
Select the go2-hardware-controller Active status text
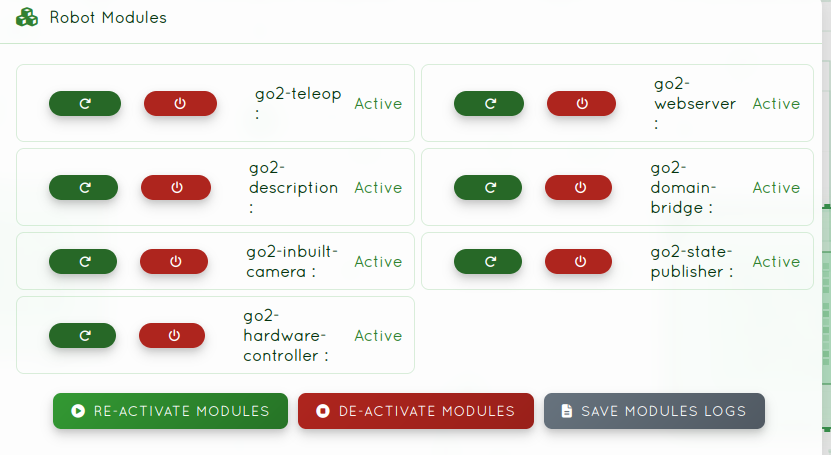pyautogui.click(x=378, y=335)
